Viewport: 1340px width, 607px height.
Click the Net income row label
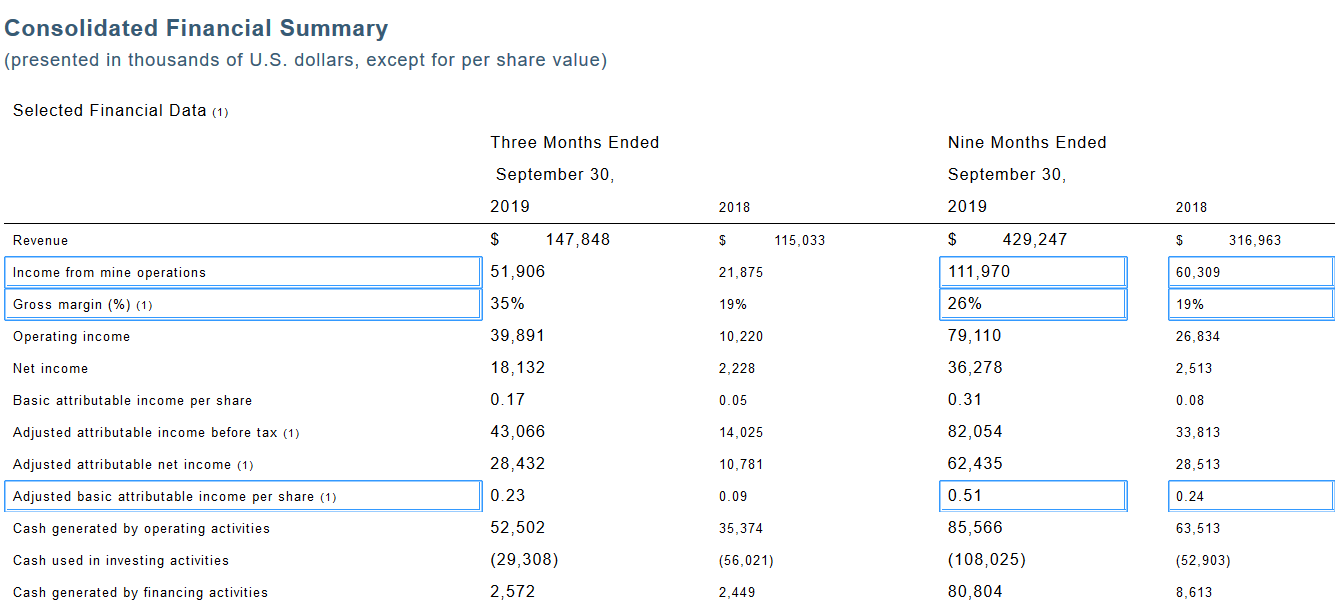[x=50, y=369]
